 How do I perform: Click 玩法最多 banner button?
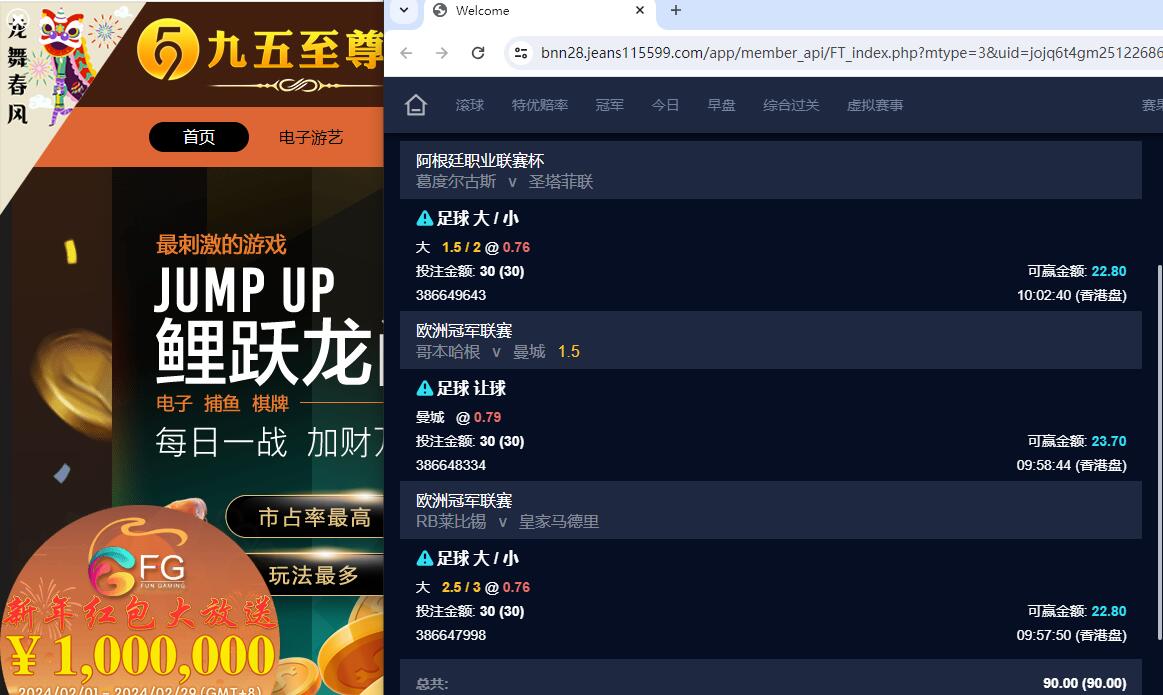[x=313, y=575]
